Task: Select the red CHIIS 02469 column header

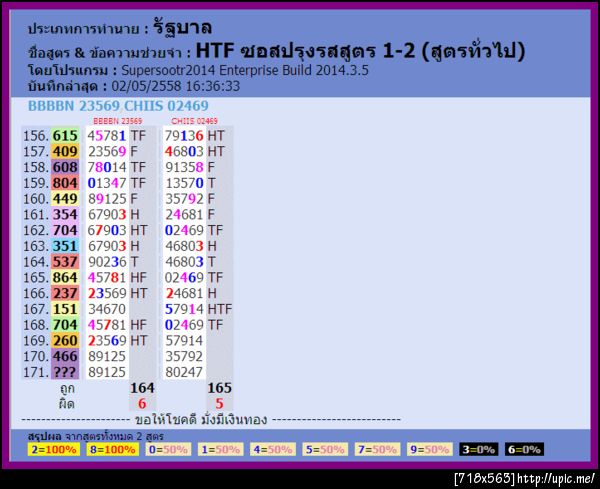Action: [194, 121]
